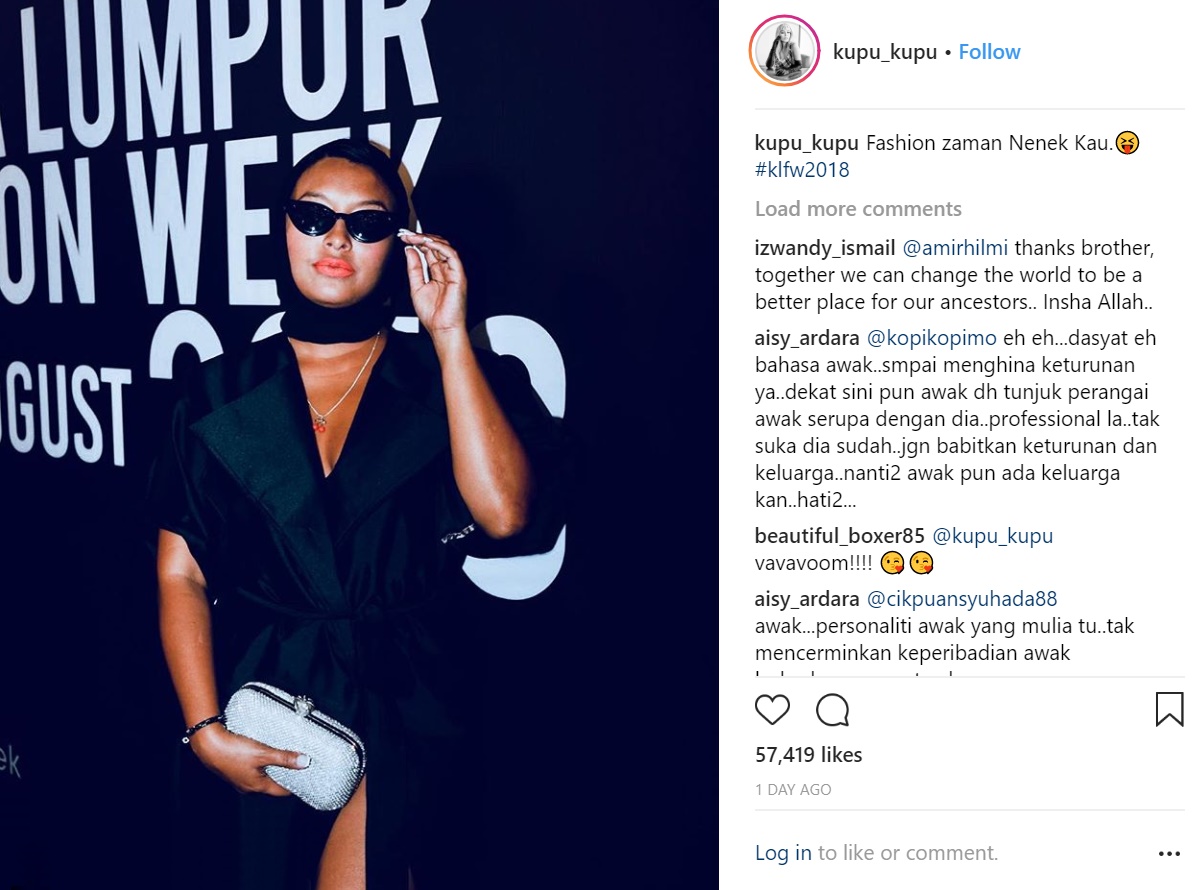Click Log in to comment

(x=783, y=853)
